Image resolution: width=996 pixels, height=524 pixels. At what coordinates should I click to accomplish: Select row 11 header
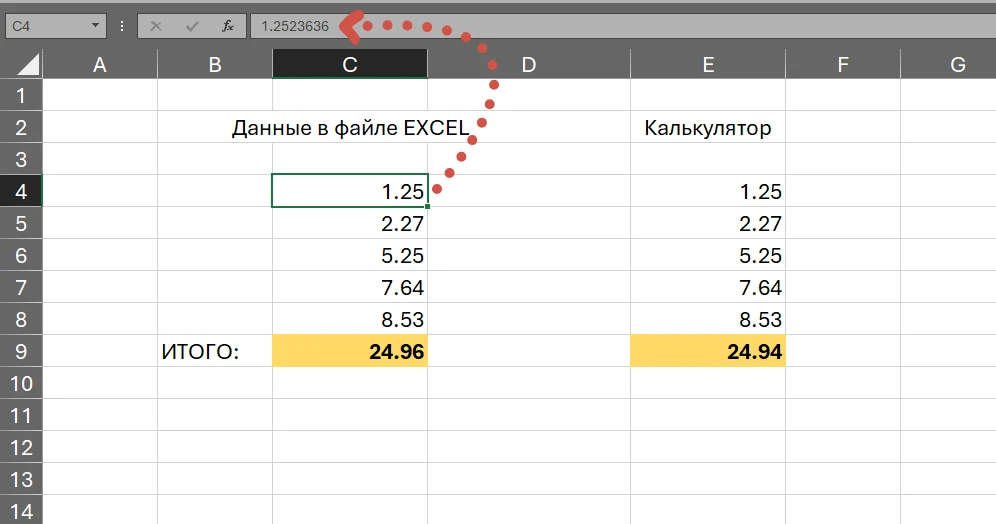click(21, 415)
